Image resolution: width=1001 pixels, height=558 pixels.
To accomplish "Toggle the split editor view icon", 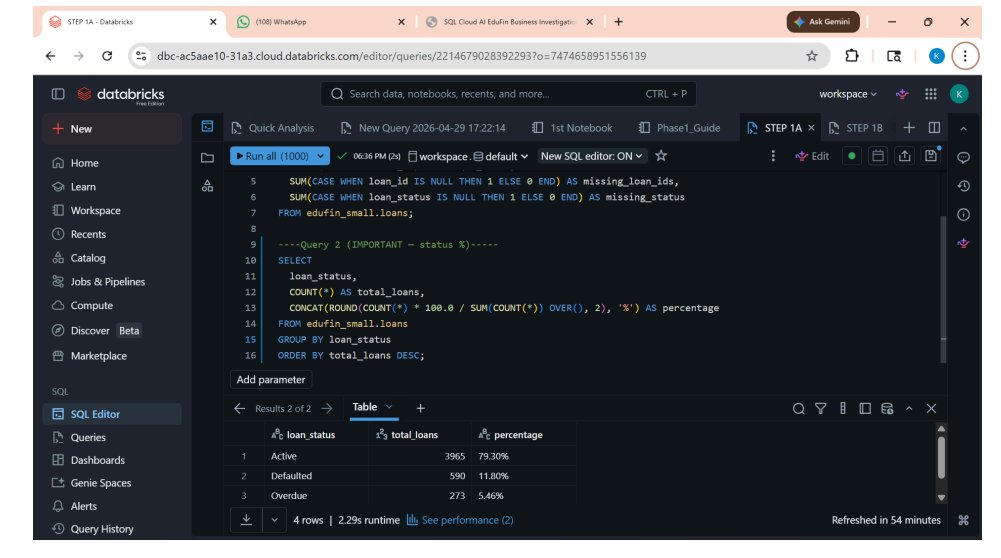I will pyautogui.click(x=934, y=128).
